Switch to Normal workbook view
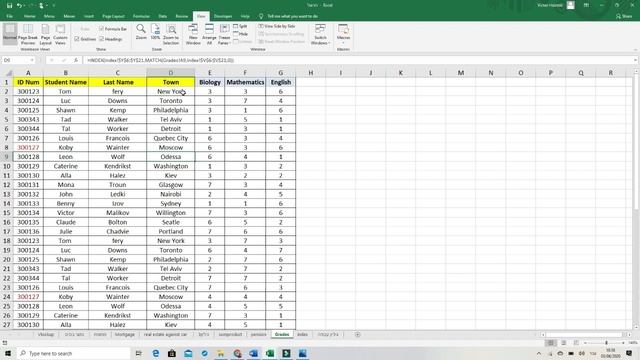 coord(10,33)
